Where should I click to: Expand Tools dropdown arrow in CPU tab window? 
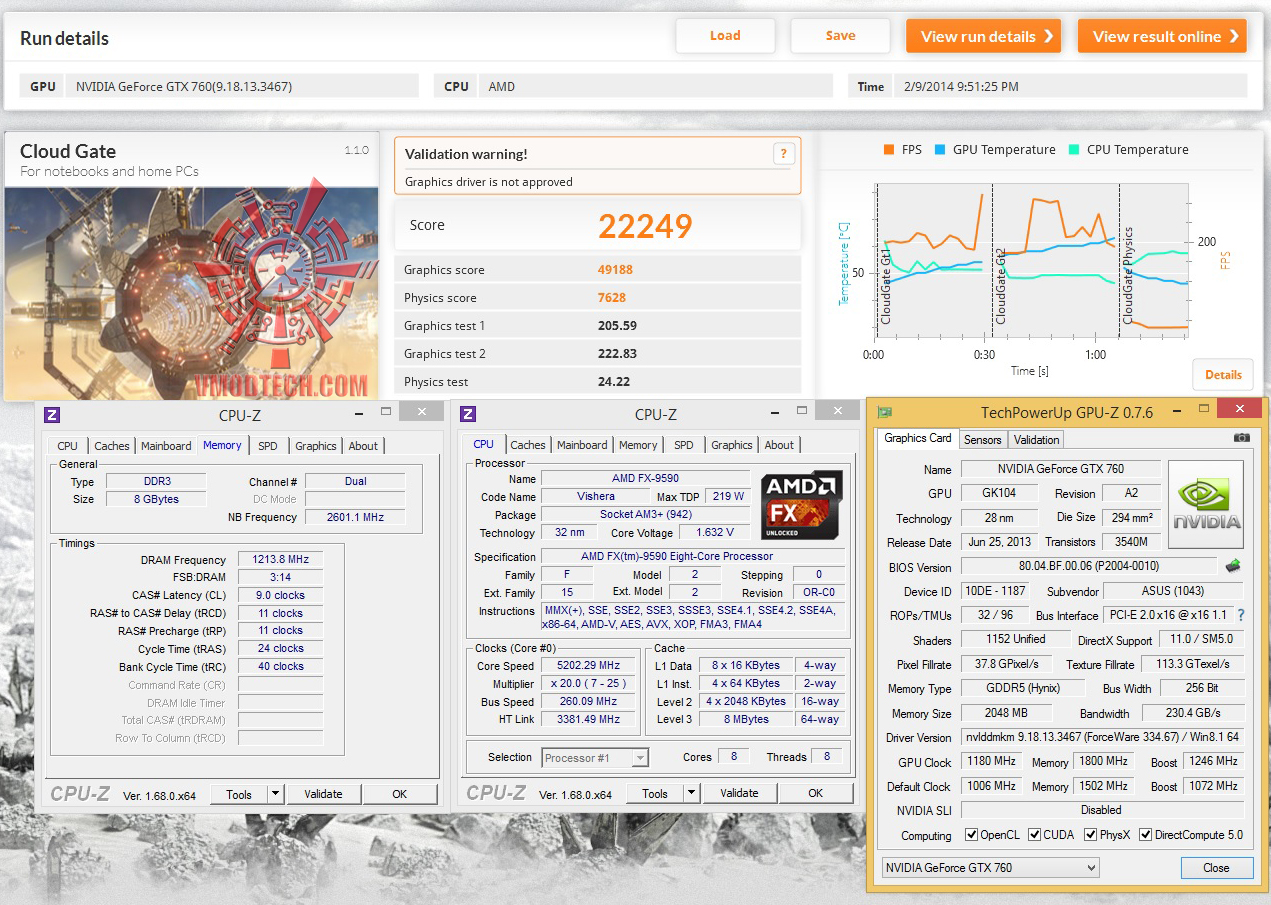click(x=691, y=793)
